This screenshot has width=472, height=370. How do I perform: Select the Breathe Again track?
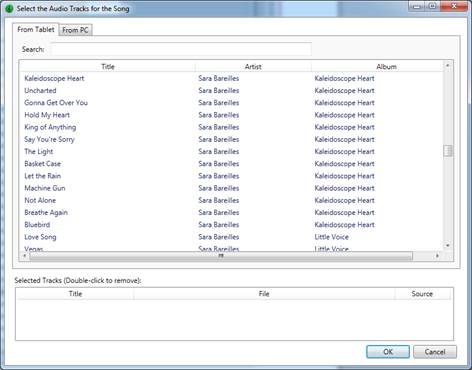[x=46, y=213]
